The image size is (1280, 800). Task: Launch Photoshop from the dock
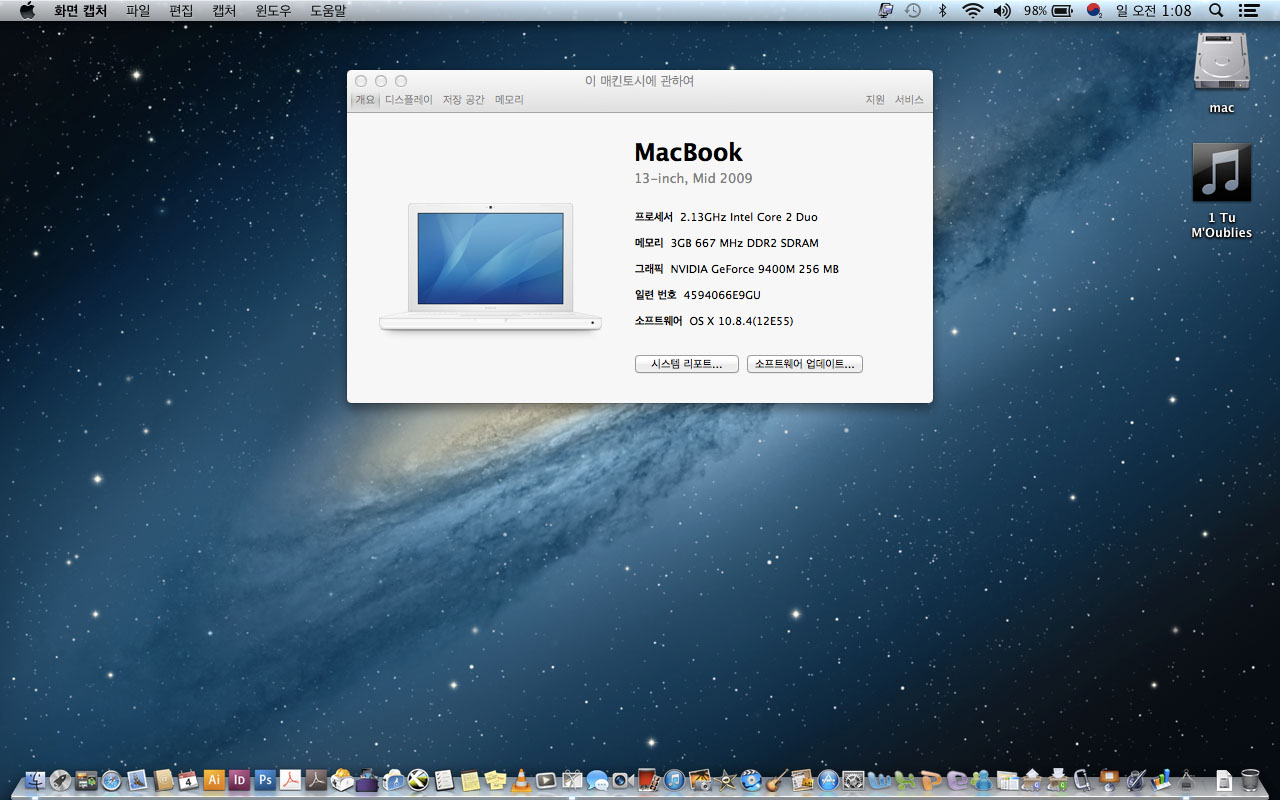pyautogui.click(x=265, y=780)
